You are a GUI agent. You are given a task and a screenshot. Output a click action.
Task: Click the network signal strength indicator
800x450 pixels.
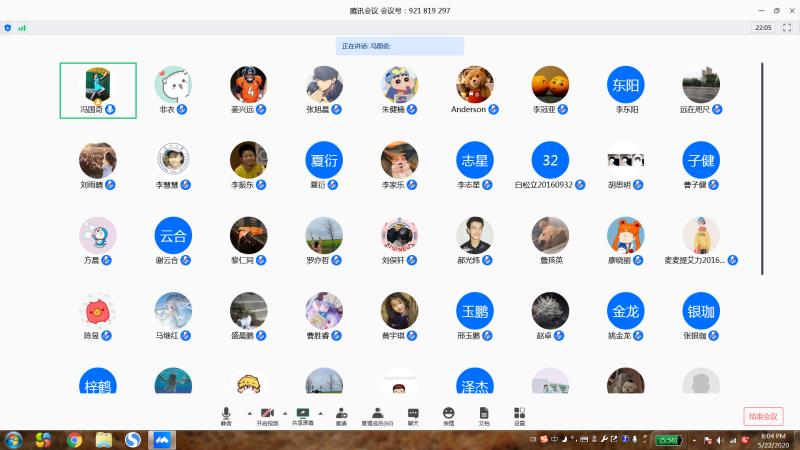pyautogui.click(x=22, y=28)
